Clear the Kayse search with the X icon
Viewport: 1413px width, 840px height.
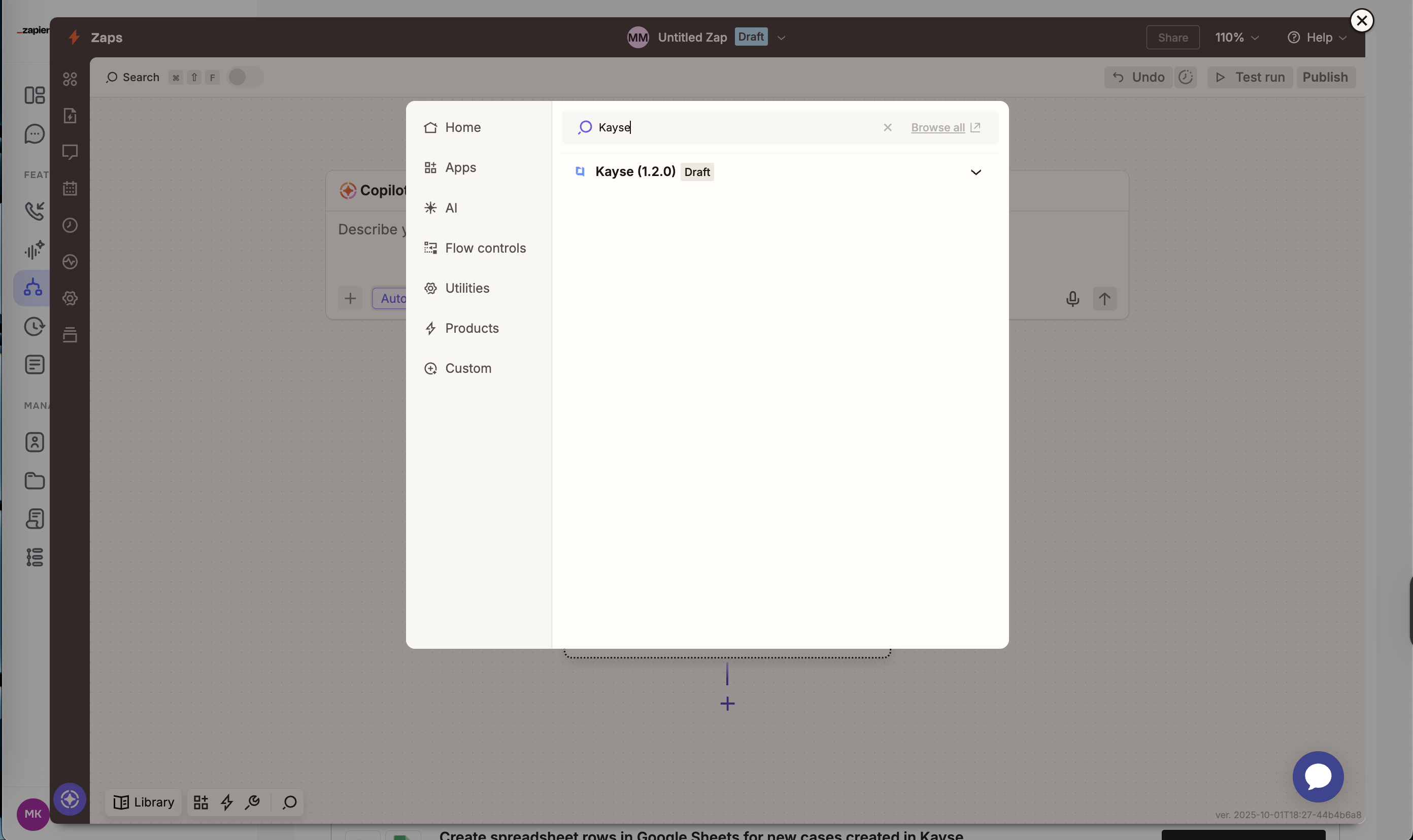(x=887, y=127)
